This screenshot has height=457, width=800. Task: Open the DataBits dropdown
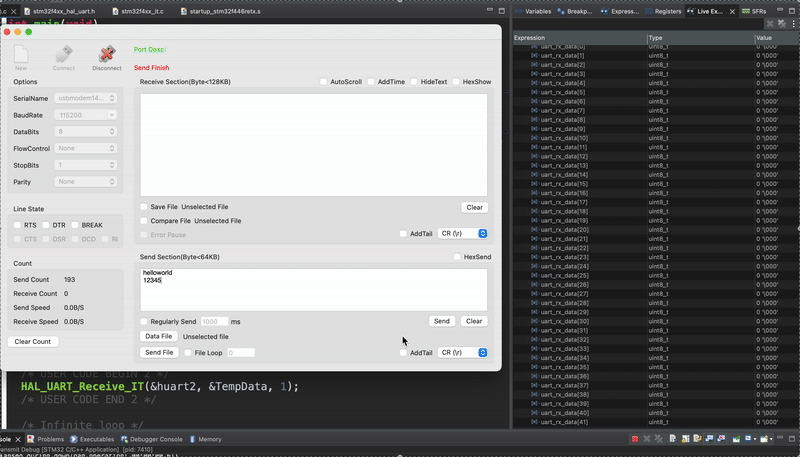(x=86, y=132)
